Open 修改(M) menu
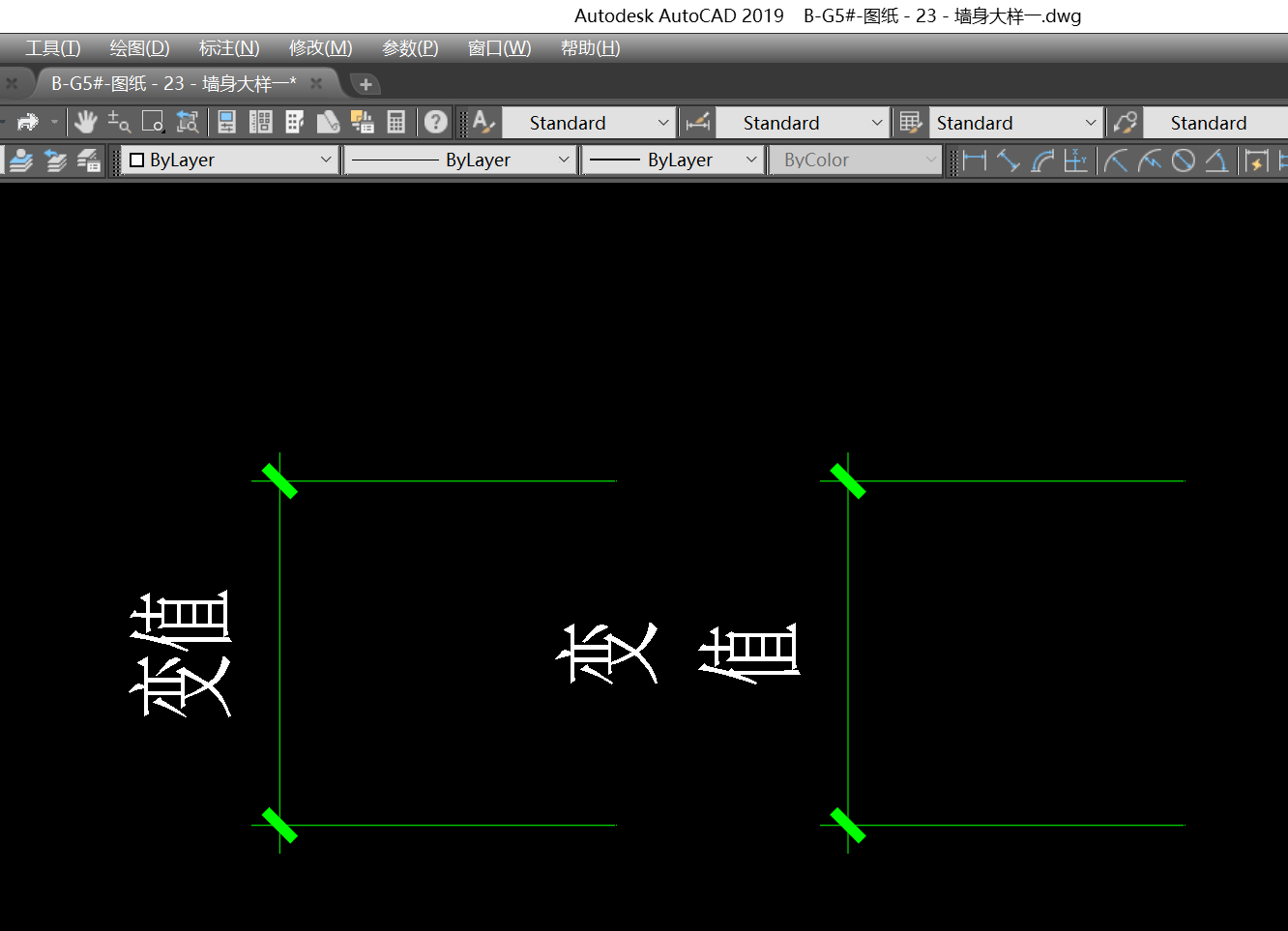The image size is (1288, 931). click(x=320, y=48)
